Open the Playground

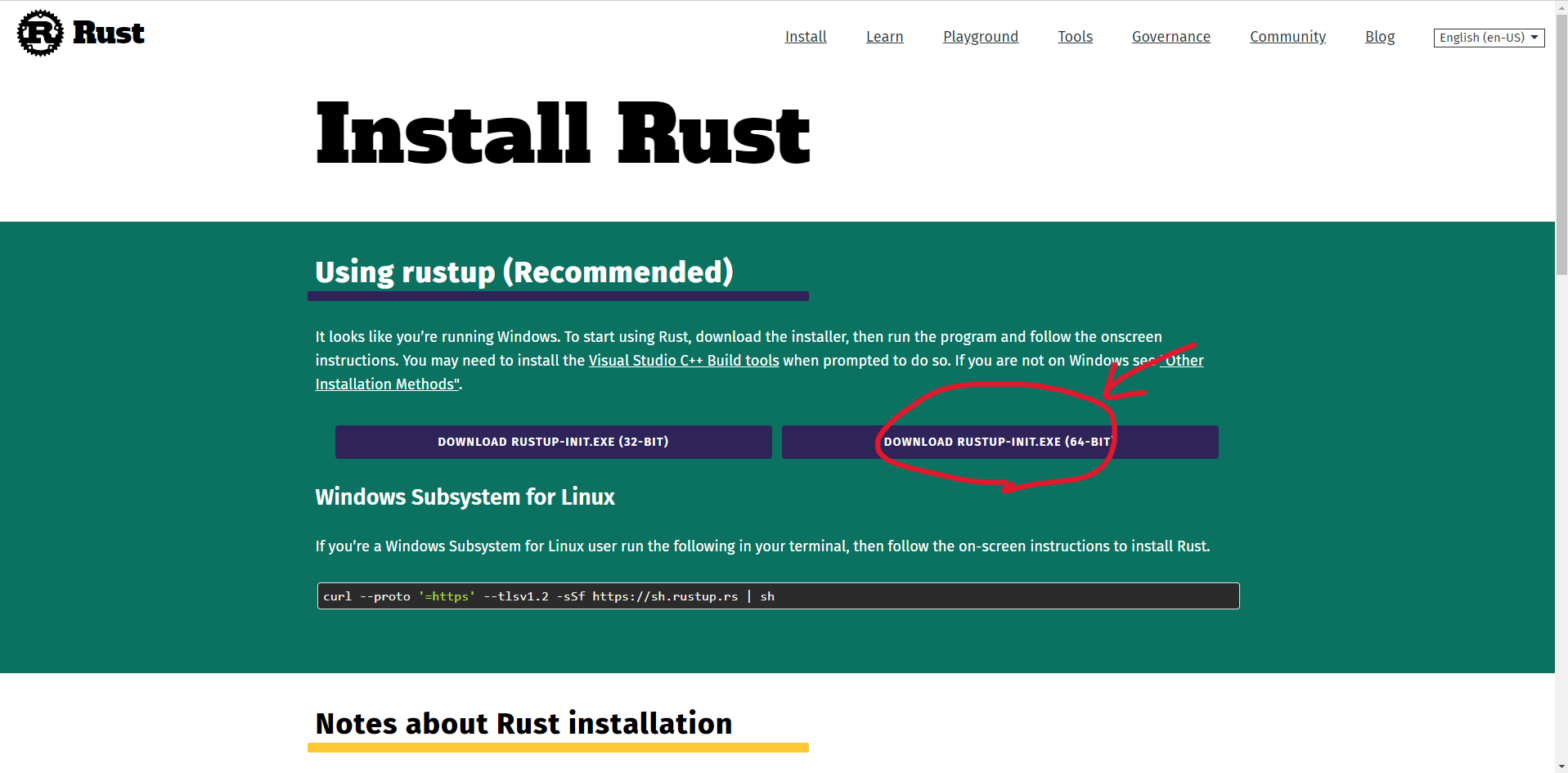pos(980,36)
